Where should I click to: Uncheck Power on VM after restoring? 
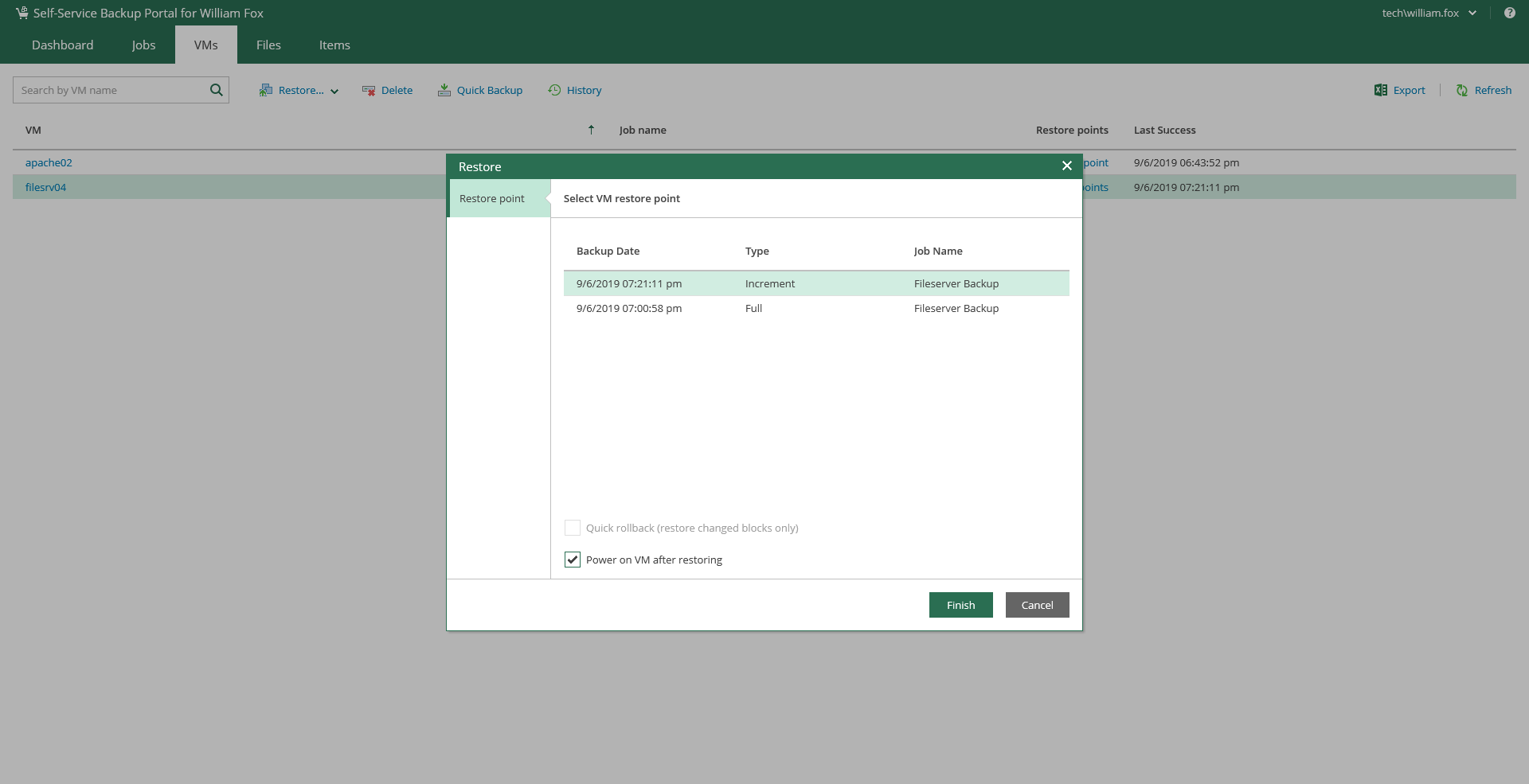coord(573,560)
